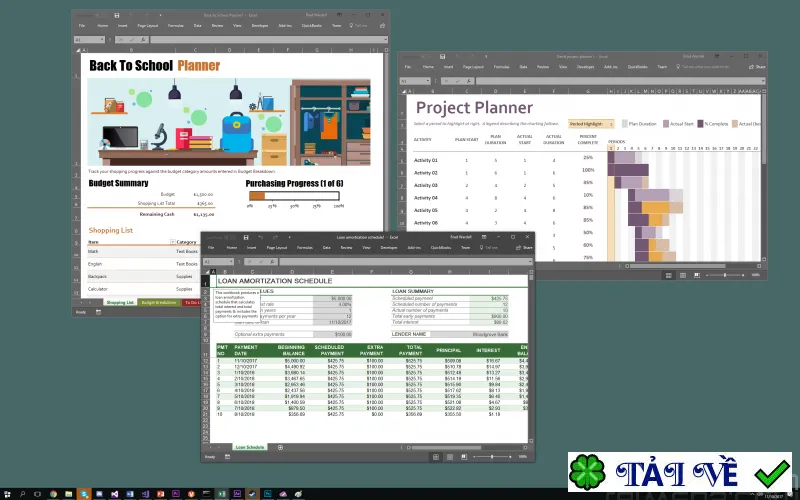Open Data tab in Loan amortization window

[x=327, y=247]
